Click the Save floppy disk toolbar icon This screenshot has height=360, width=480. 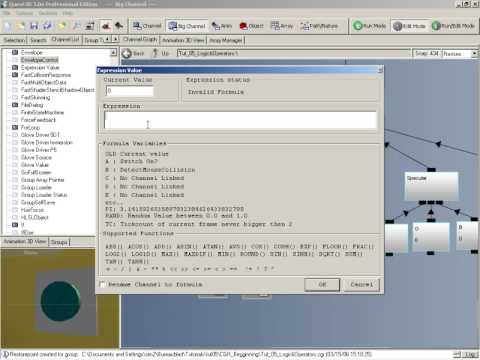pos(34,26)
